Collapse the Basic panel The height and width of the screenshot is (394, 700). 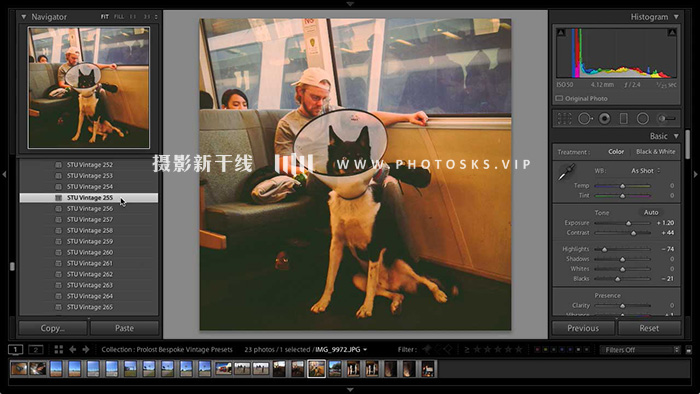click(x=676, y=136)
